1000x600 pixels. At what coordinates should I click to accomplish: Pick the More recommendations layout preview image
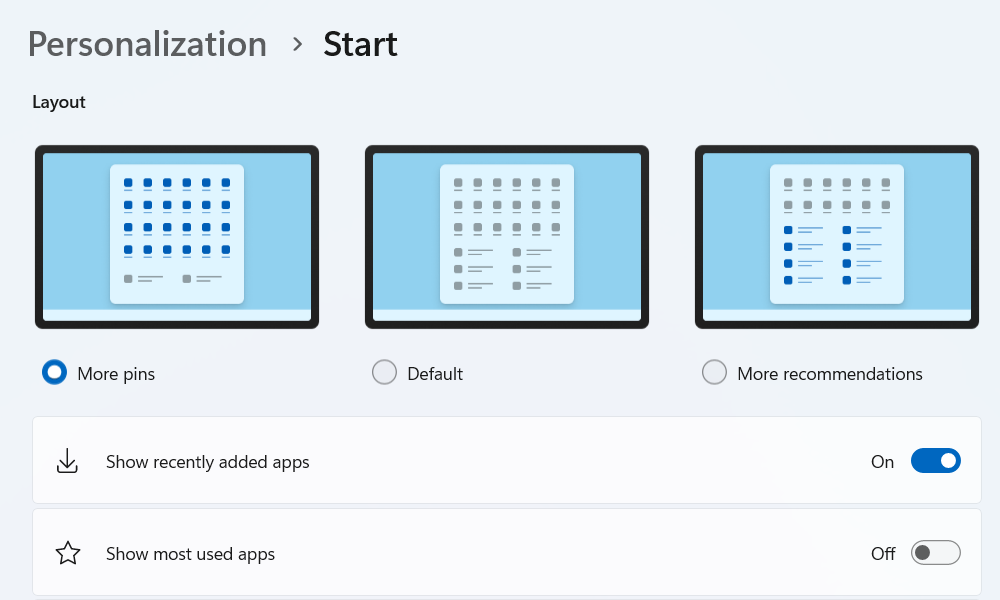[x=837, y=237]
